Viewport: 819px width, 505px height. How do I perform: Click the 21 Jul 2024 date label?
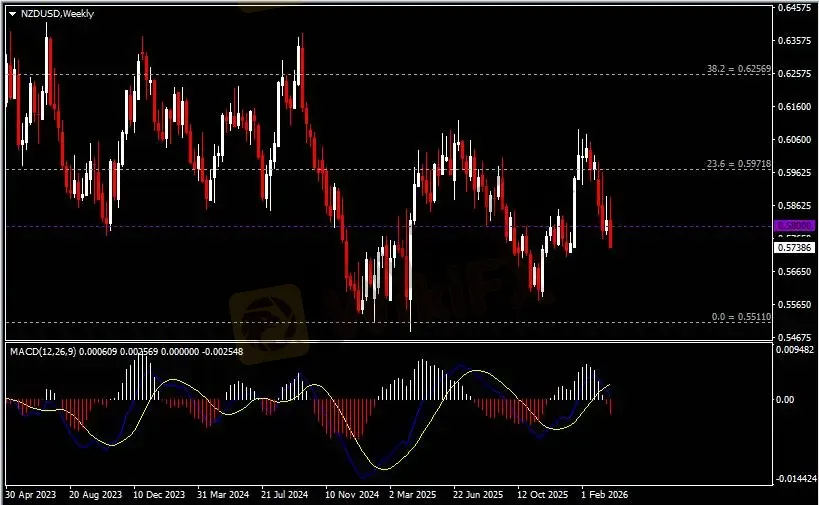[286, 494]
